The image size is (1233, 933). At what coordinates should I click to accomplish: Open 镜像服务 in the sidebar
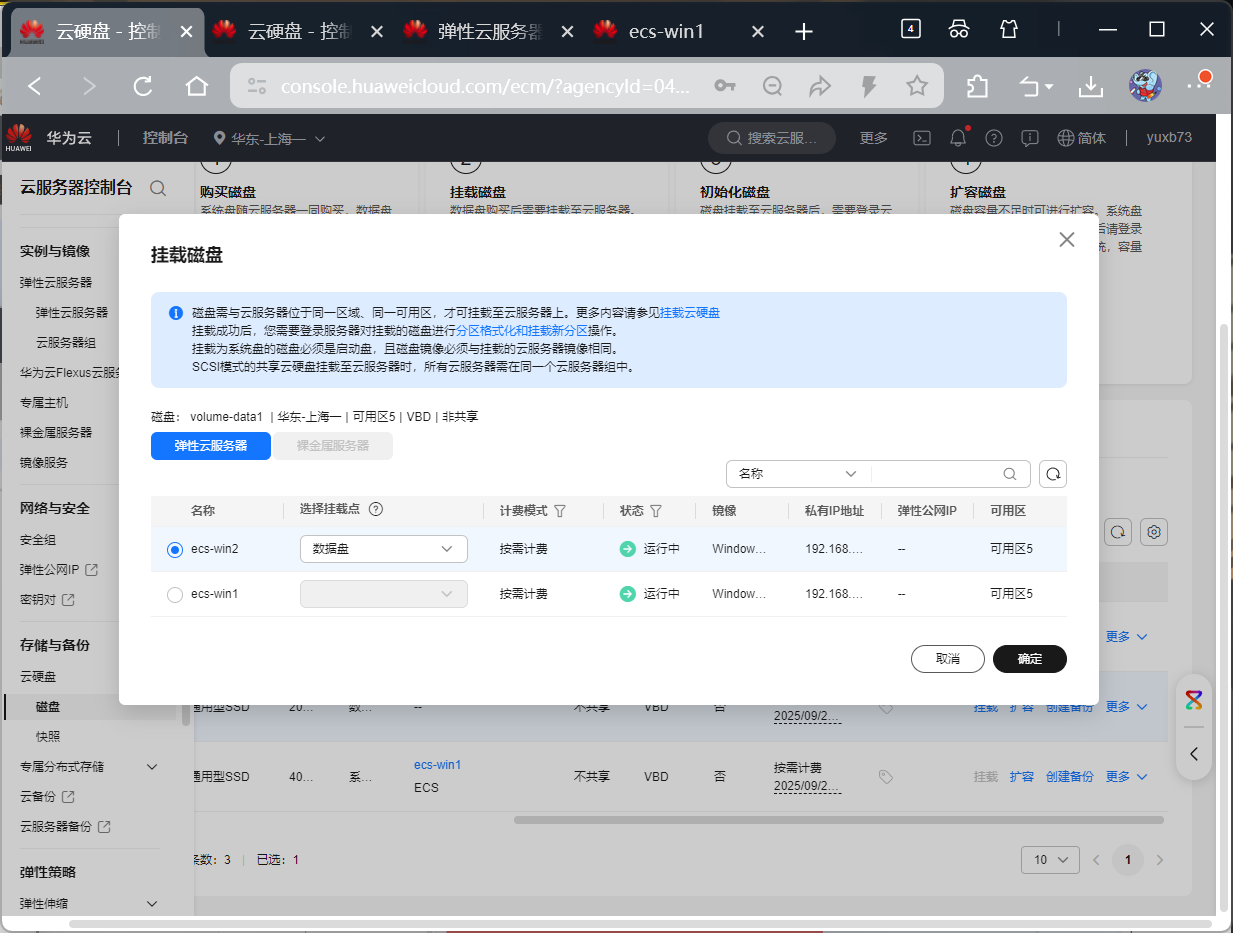pyautogui.click(x=44, y=462)
